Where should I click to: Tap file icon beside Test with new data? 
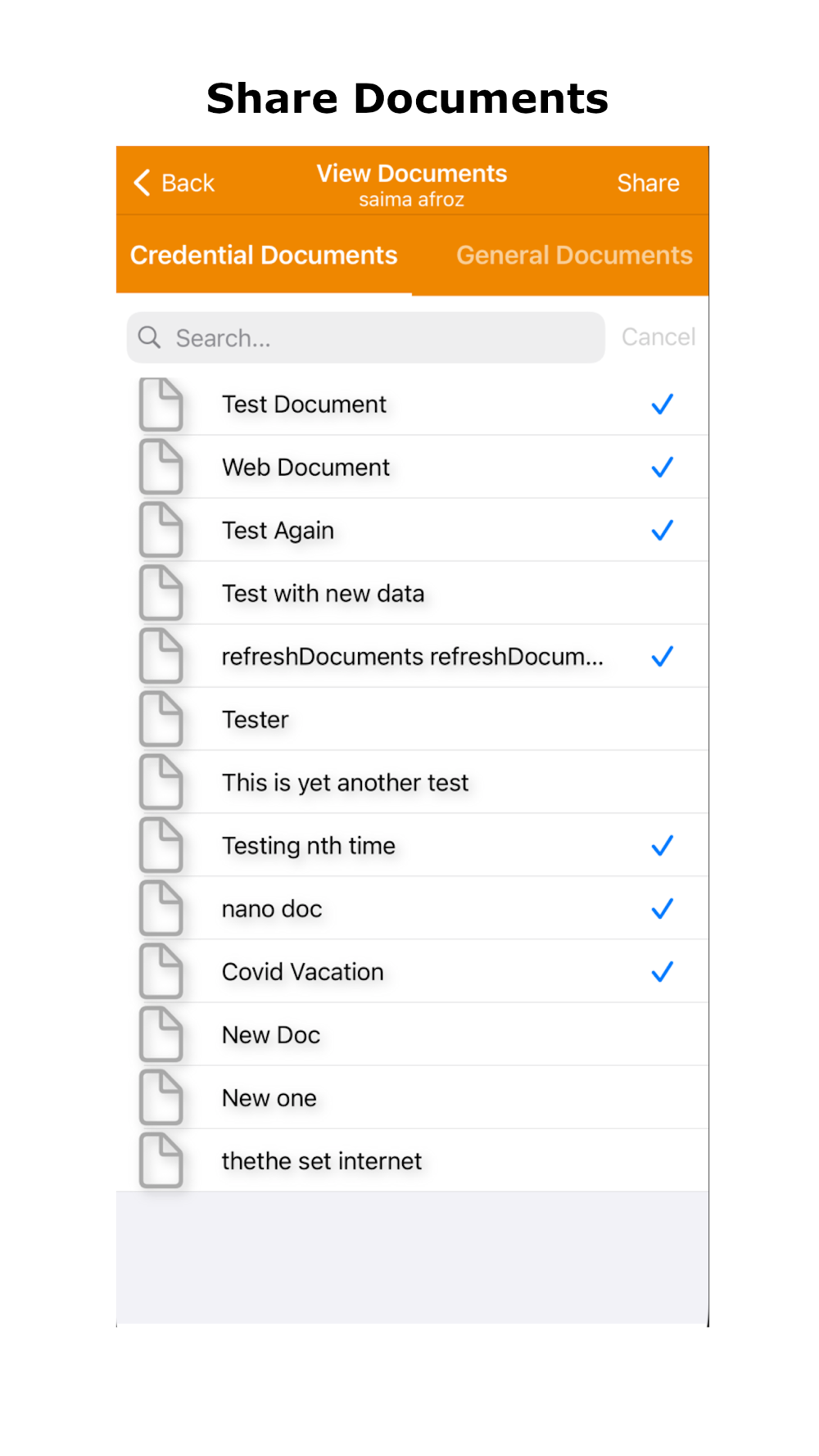pos(161,594)
